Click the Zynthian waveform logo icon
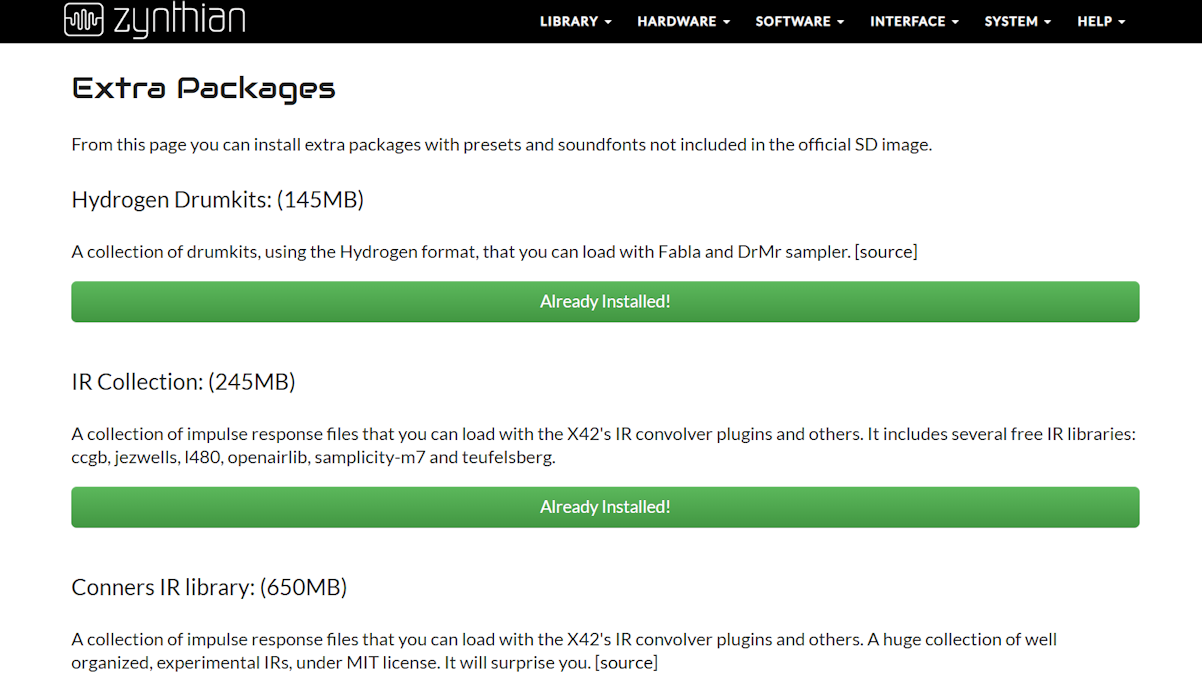This screenshot has height=689, width=1202. click(x=83, y=20)
